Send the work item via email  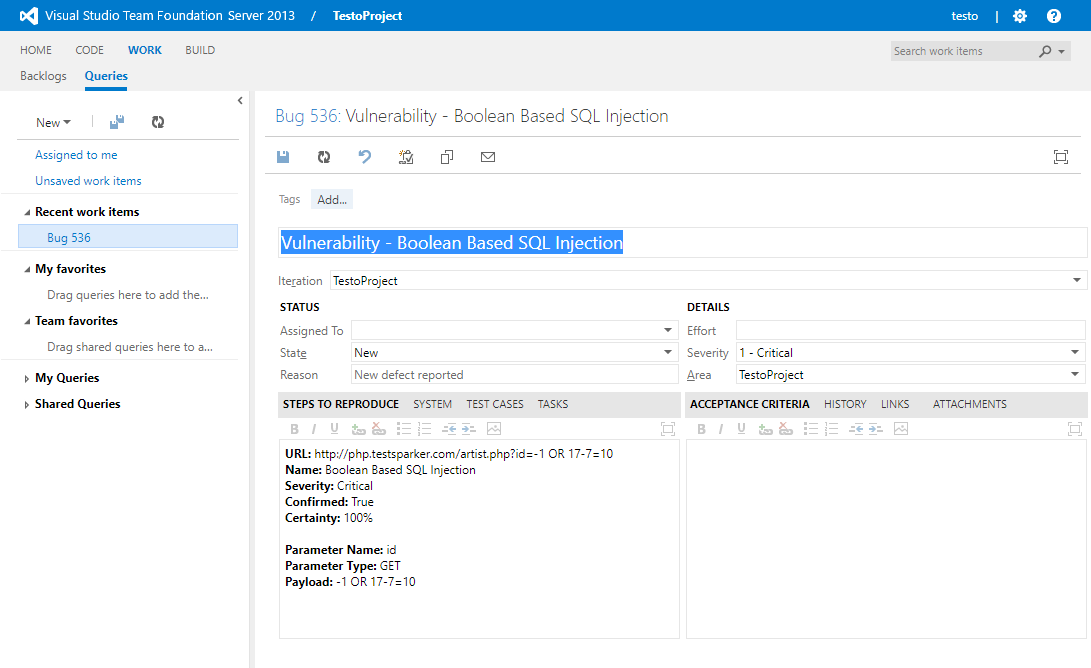[x=488, y=157]
